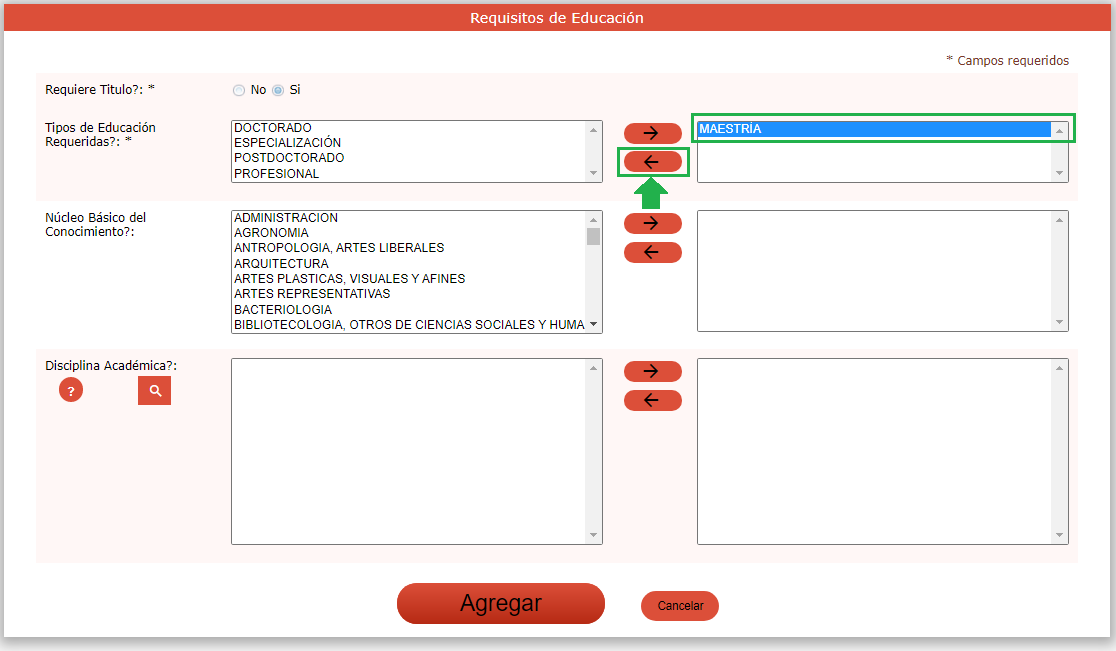
Task: Select DOCTORADO in education types list
Action: pyautogui.click(x=273, y=128)
